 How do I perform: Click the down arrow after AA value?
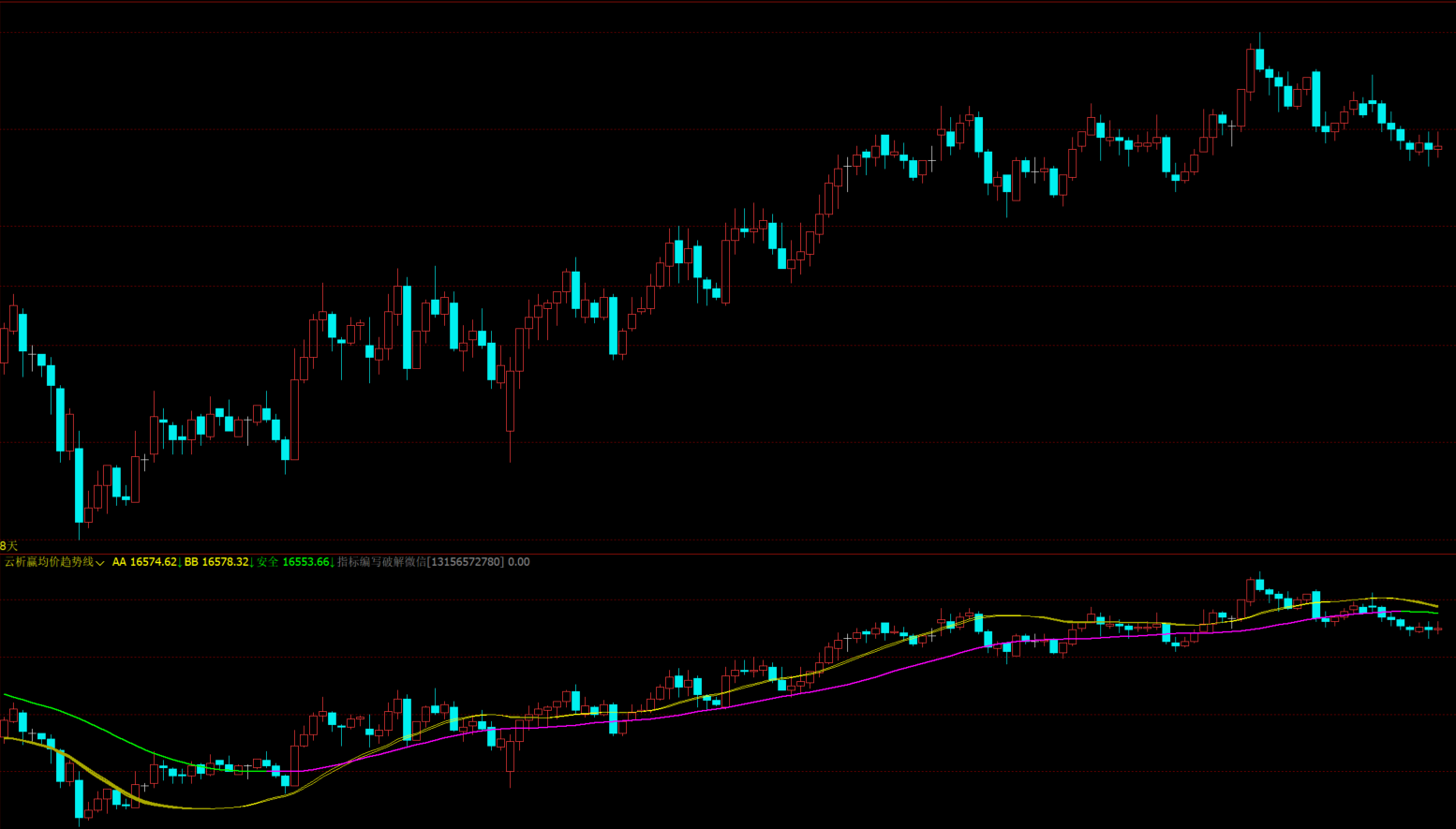(x=179, y=562)
